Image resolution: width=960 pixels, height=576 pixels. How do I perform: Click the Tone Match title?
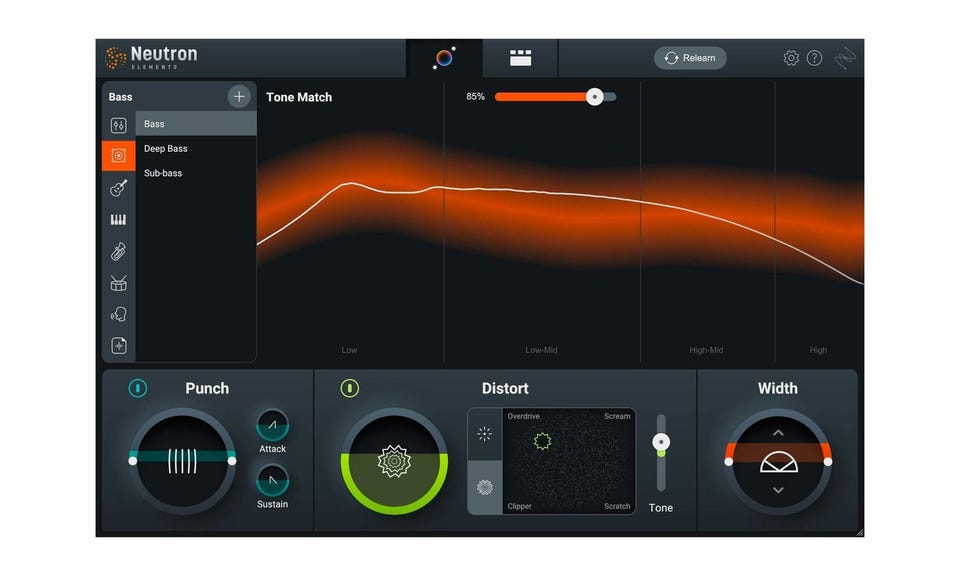click(x=299, y=97)
